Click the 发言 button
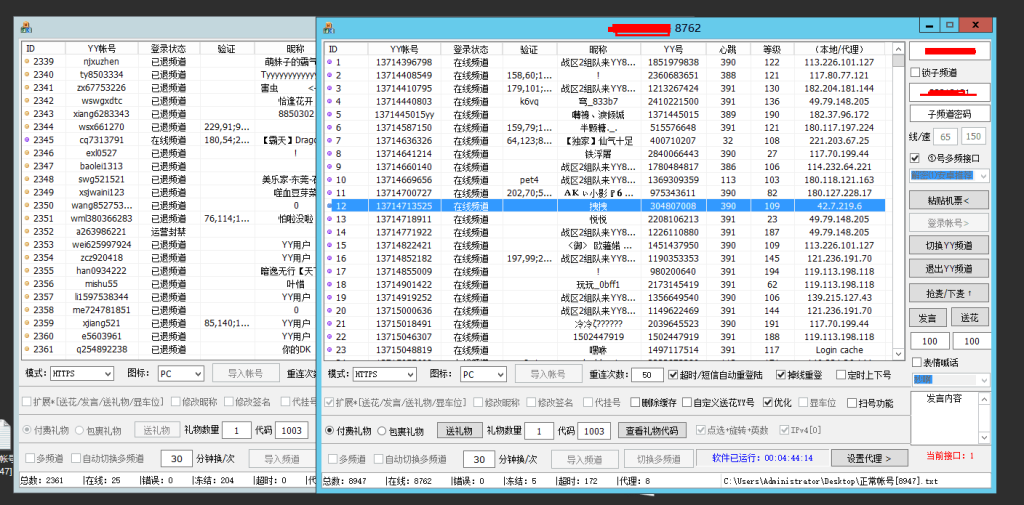Image resolution: width=1024 pixels, height=505 pixels. tap(927, 318)
